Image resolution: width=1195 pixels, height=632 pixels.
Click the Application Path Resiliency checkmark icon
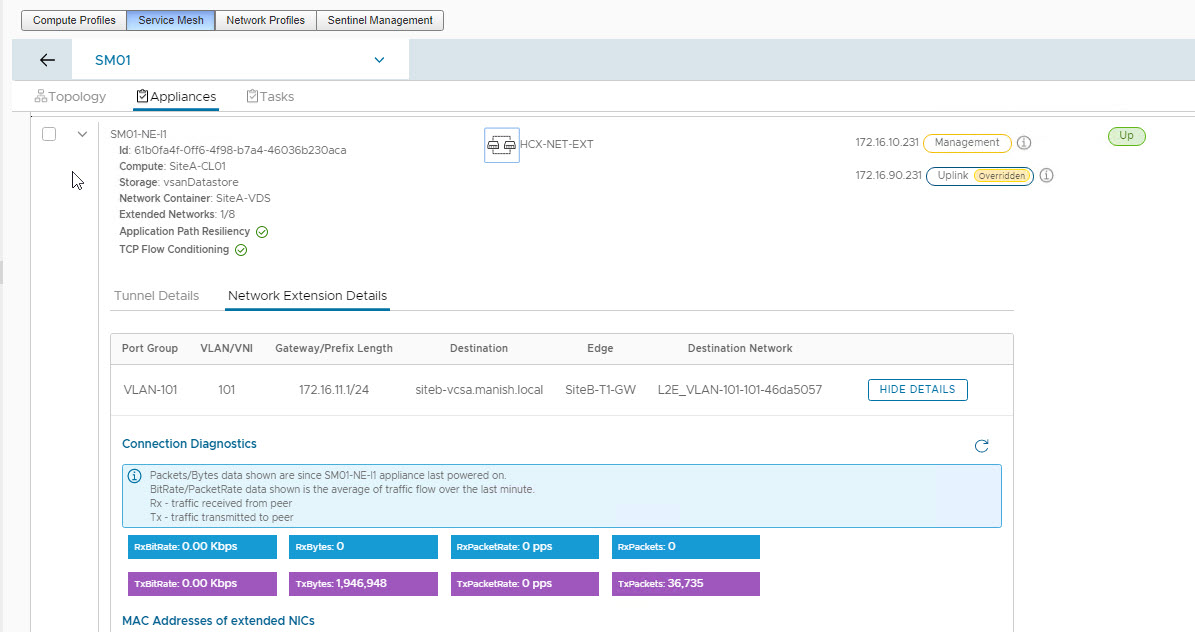(x=262, y=232)
